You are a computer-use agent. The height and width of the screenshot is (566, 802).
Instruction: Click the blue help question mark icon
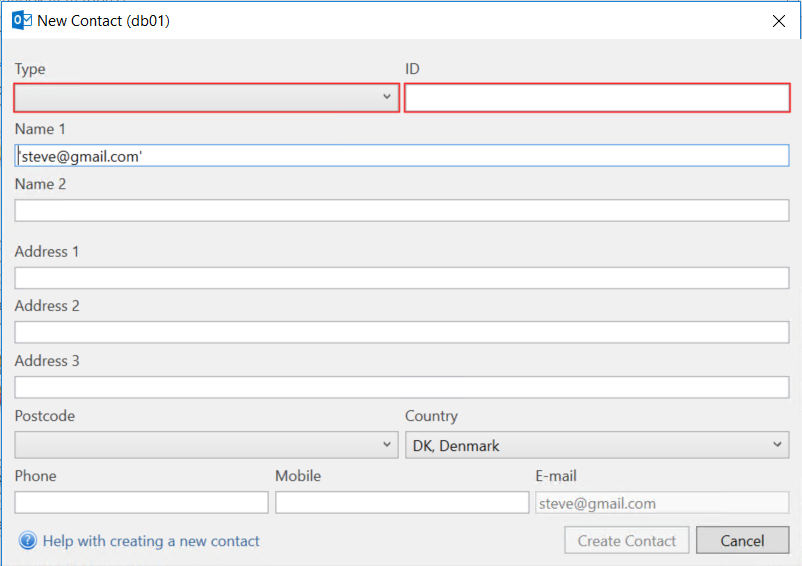point(27,541)
